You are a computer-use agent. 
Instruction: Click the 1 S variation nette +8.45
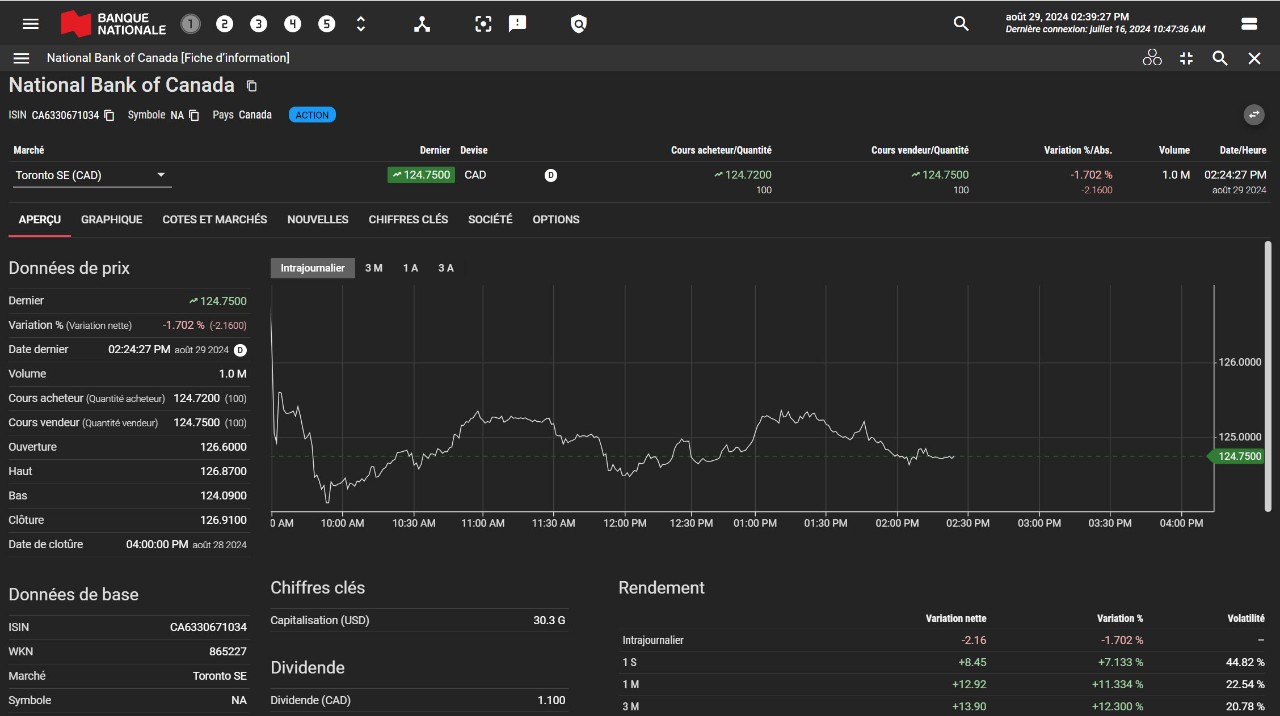coord(972,662)
